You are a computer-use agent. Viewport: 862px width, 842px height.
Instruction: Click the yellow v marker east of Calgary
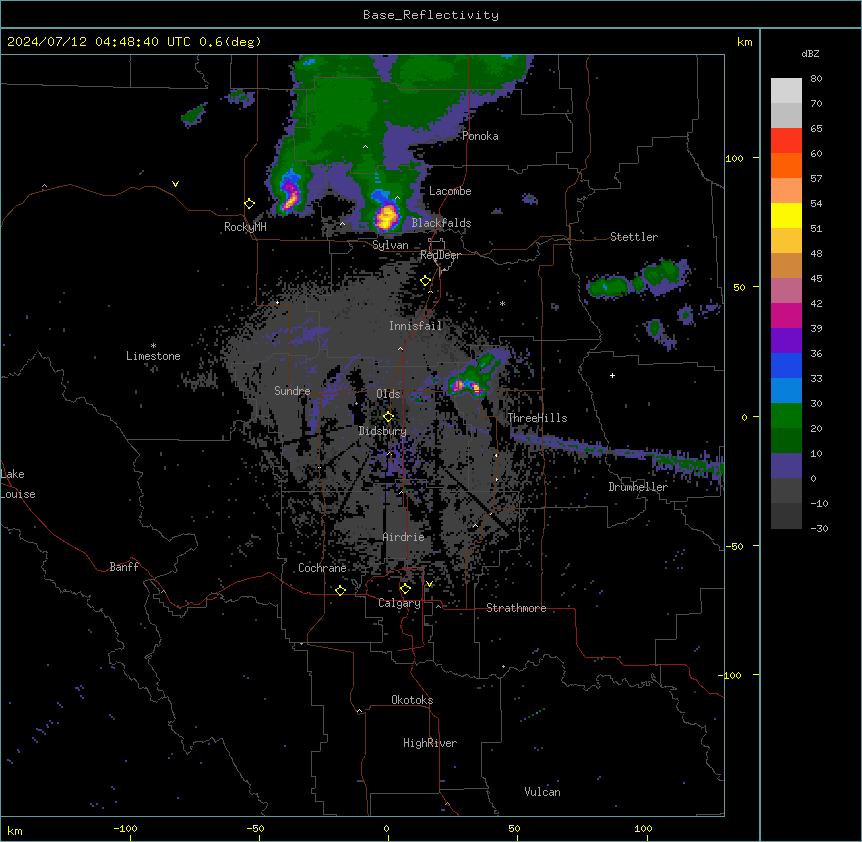(x=429, y=584)
